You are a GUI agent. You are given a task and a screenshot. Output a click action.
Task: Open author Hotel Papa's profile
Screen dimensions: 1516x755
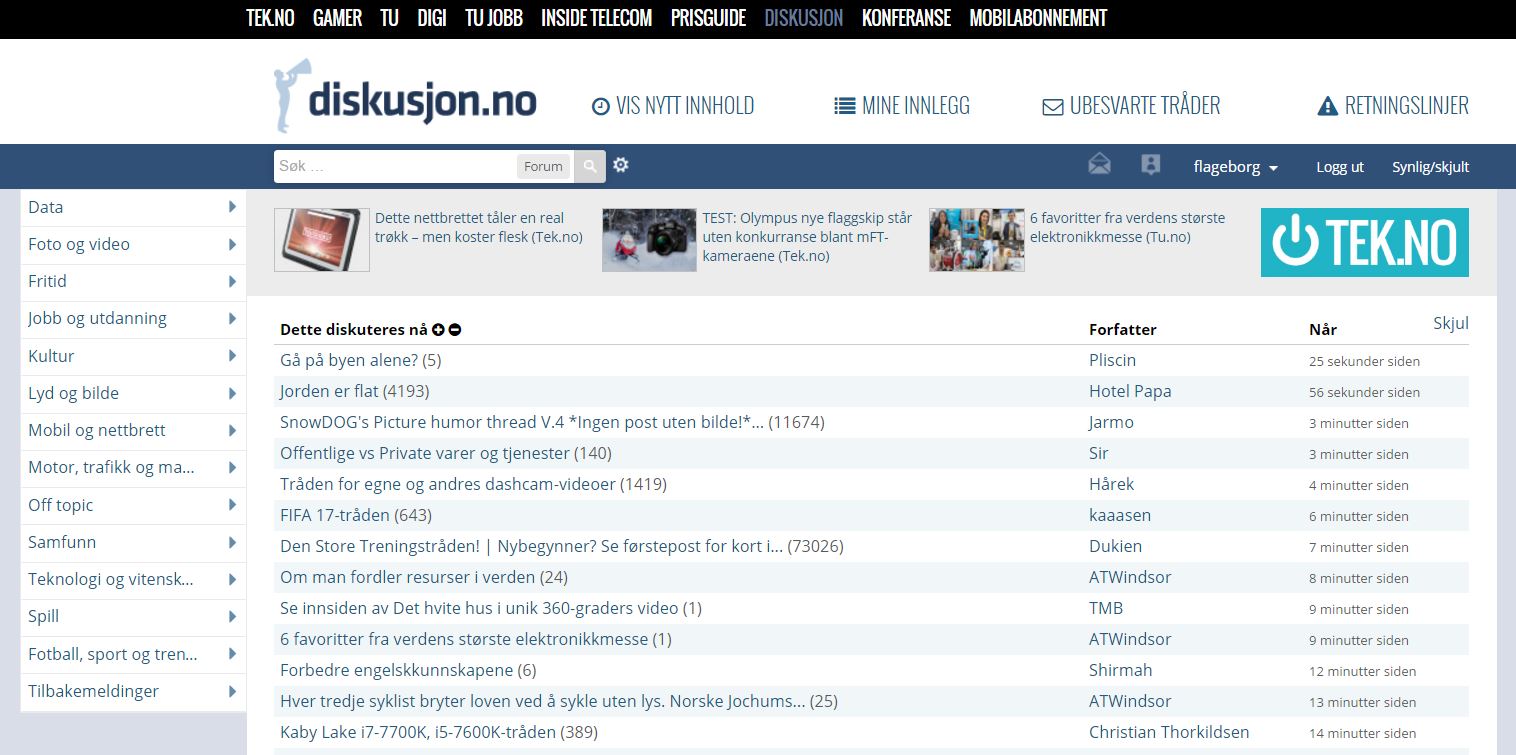point(1130,391)
